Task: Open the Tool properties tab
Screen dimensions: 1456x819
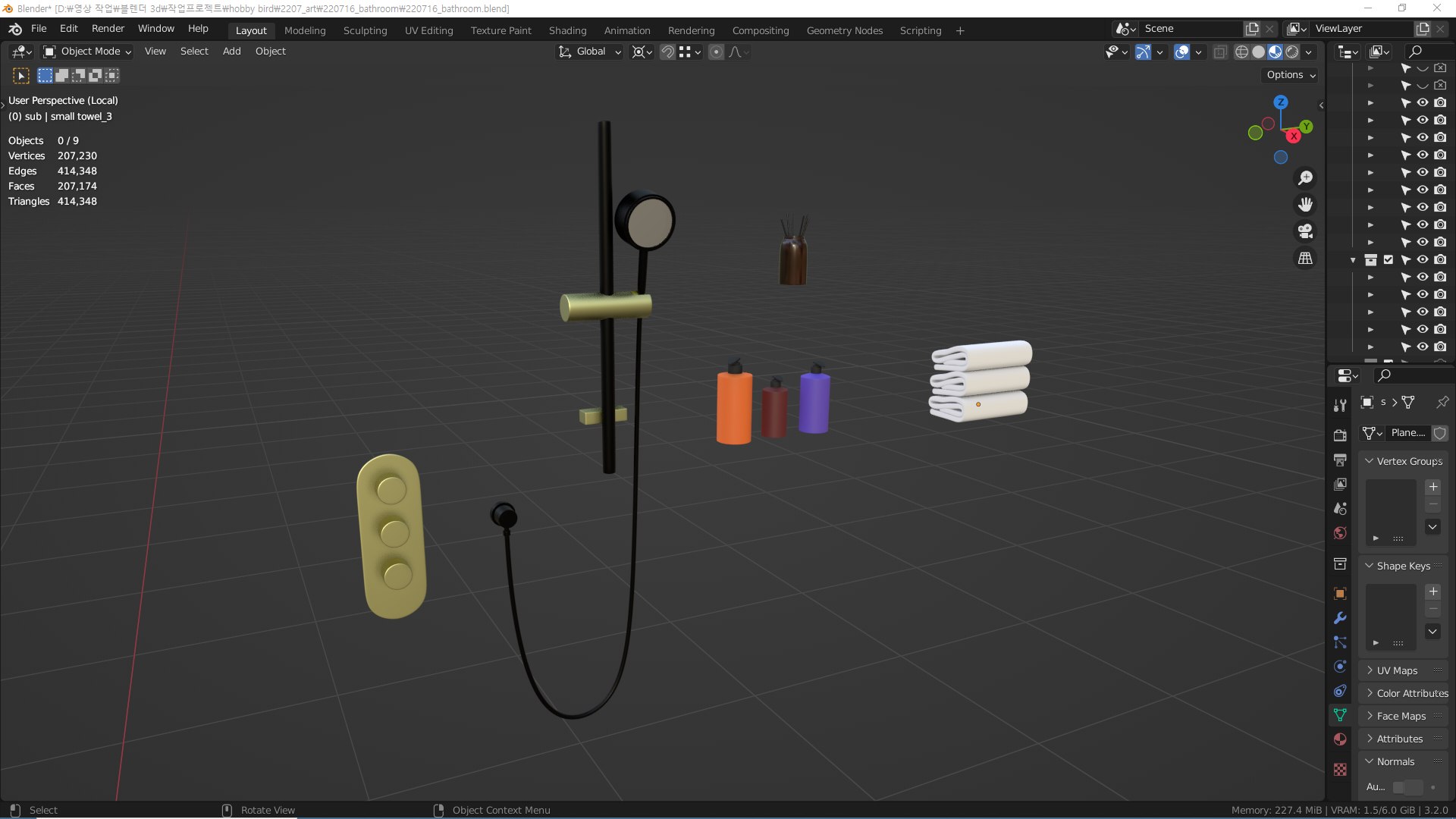Action: pyautogui.click(x=1340, y=406)
